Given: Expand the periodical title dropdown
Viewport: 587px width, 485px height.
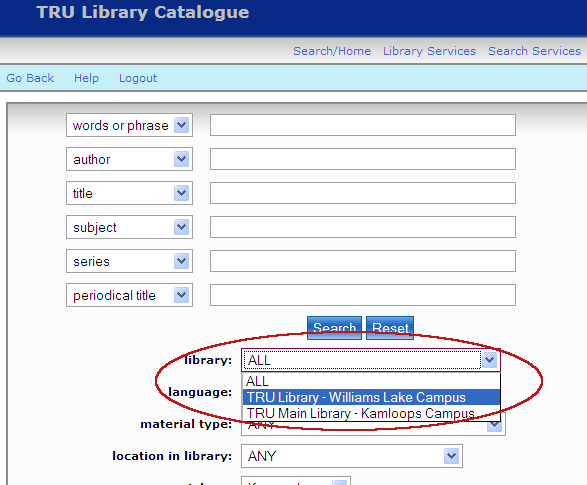Looking at the screenshot, I should point(130,295).
